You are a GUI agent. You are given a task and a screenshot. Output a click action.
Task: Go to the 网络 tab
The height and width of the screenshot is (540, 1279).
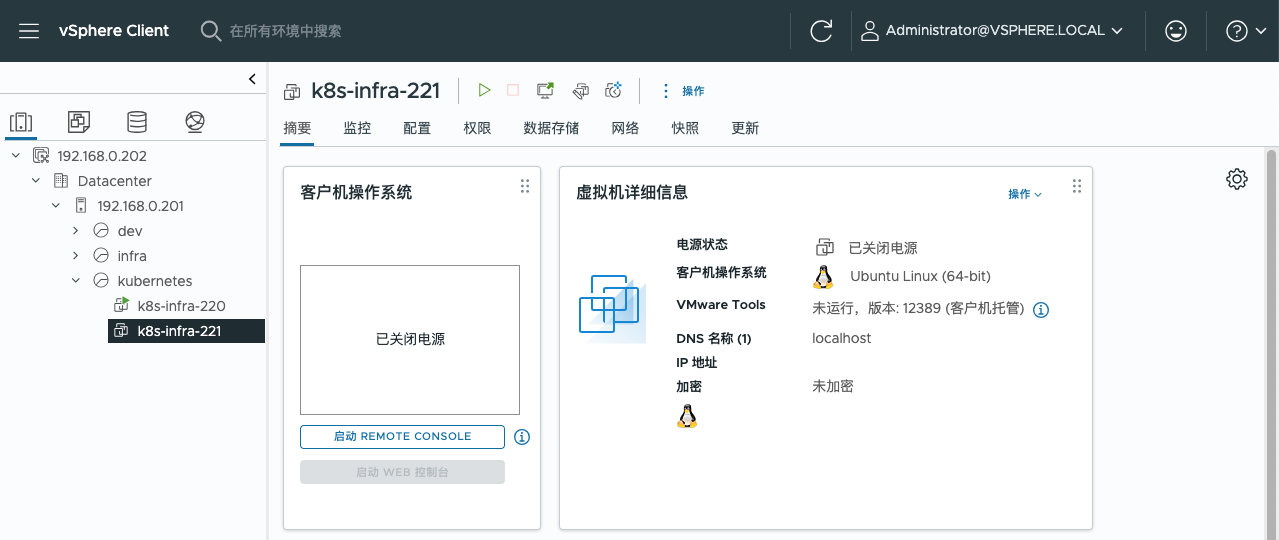[625, 128]
